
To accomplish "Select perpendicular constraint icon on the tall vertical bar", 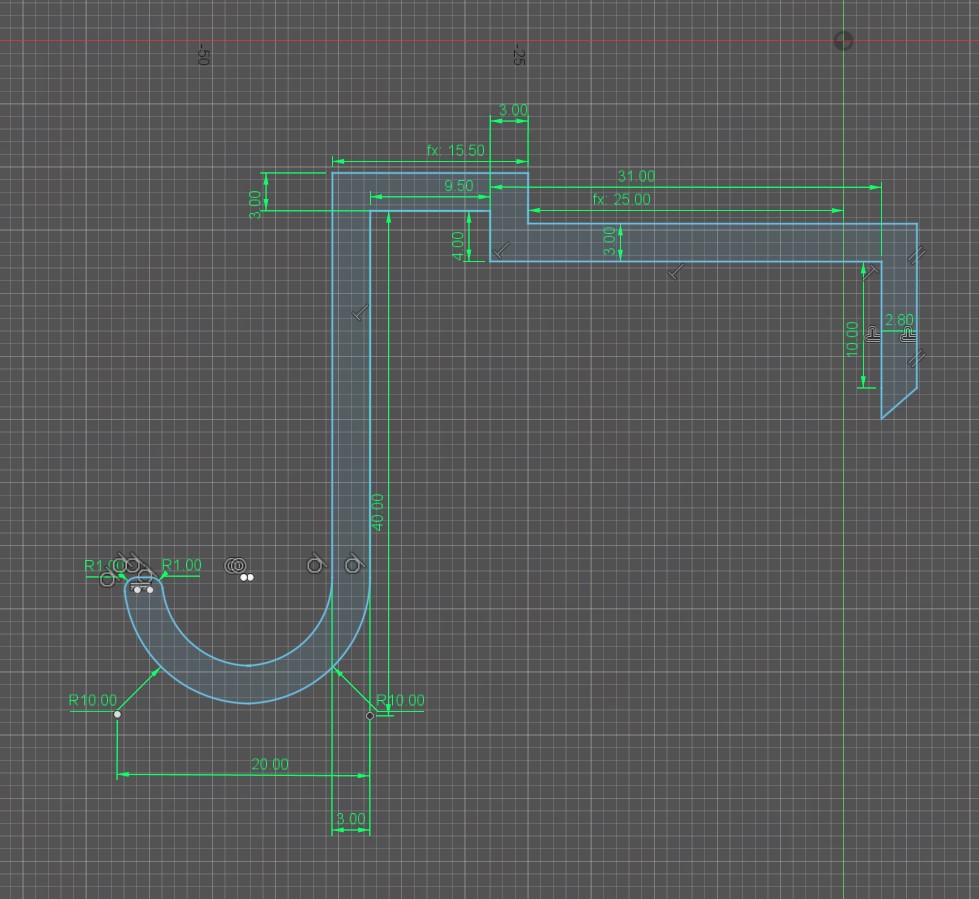I will [x=360, y=312].
